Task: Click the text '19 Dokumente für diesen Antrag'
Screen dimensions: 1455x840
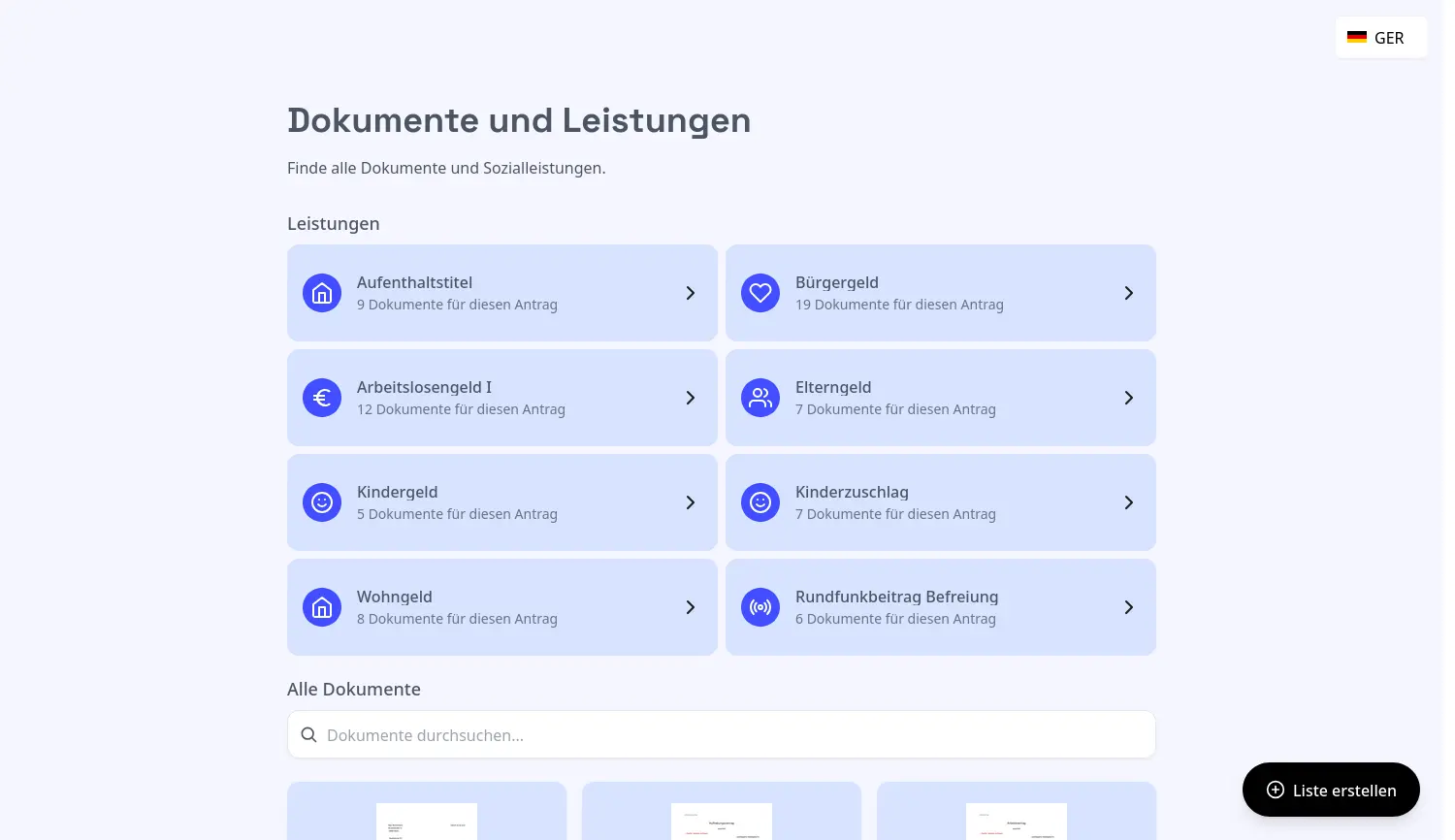Action: pyautogui.click(x=899, y=305)
